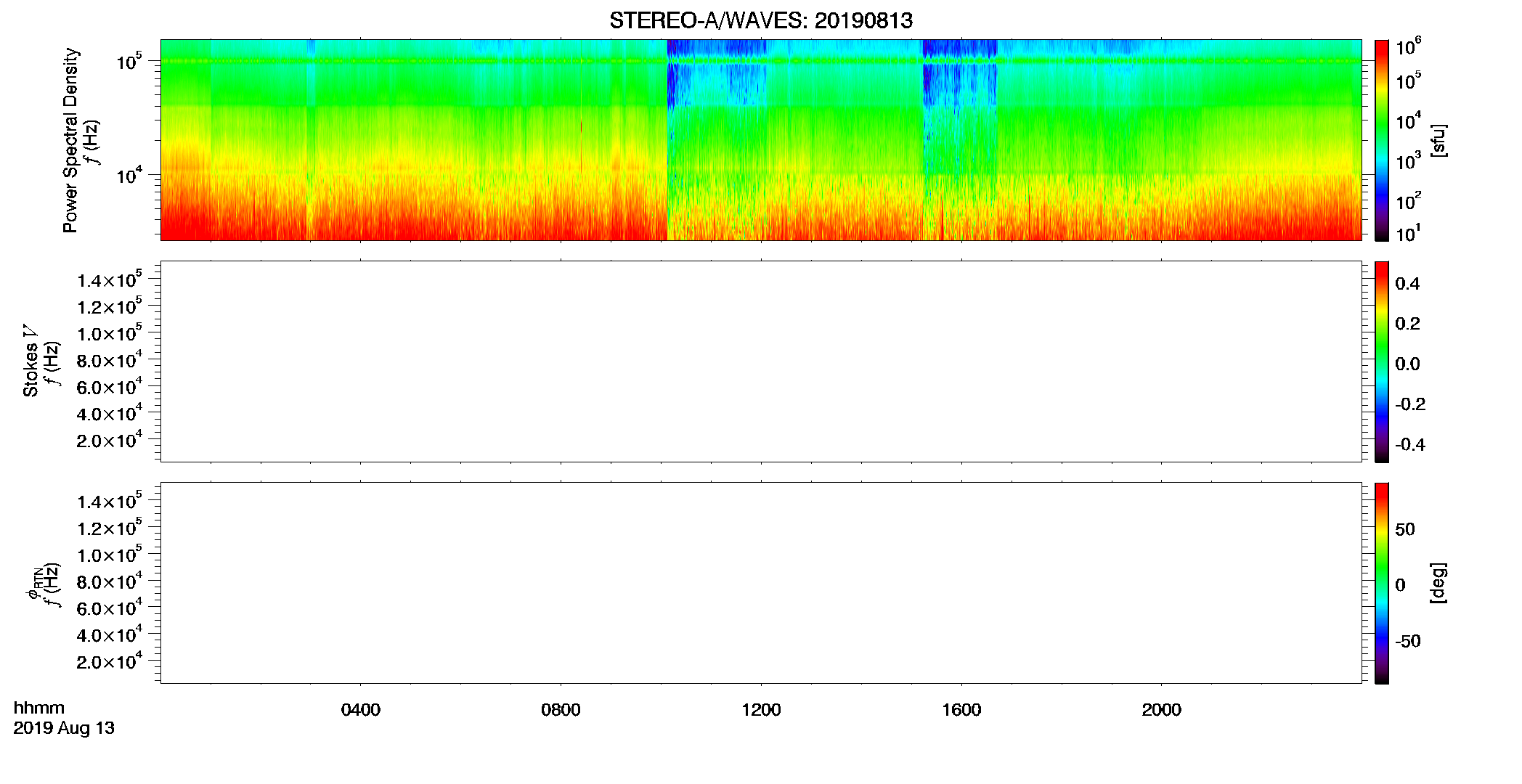The width and height of the screenshot is (1522, 784).
Task: Click the empty Stokes V panel
Action: [x=761, y=362]
